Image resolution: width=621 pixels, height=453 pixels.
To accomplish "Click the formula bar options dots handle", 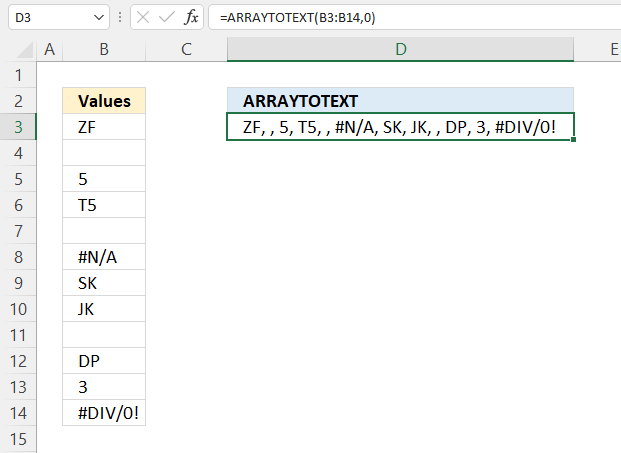I will pyautogui.click(x=120, y=18).
